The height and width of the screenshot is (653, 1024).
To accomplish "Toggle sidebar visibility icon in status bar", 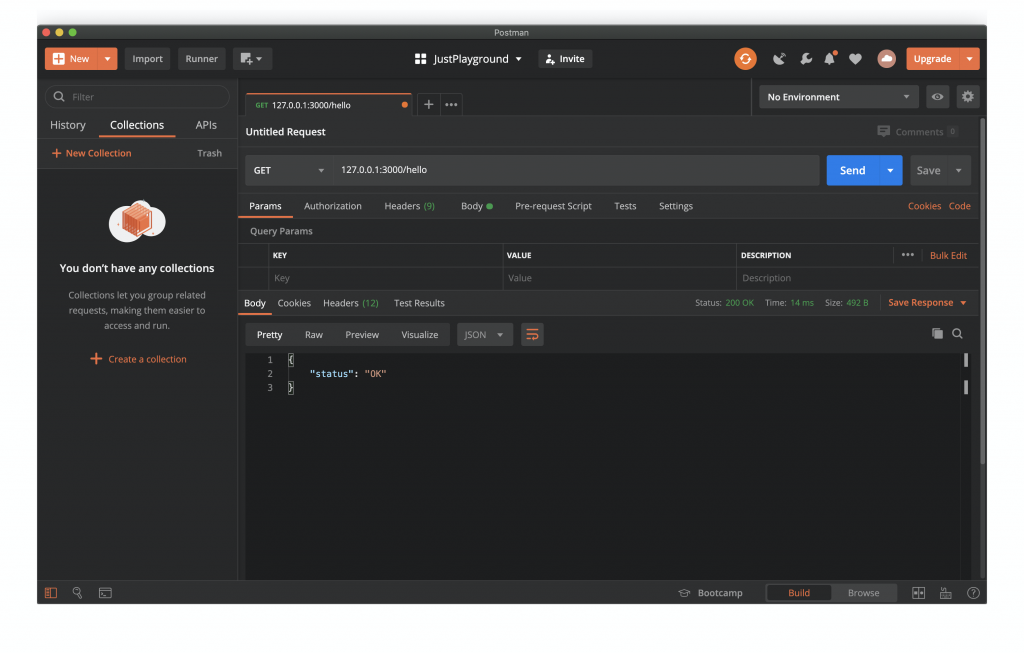I will tap(51, 593).
